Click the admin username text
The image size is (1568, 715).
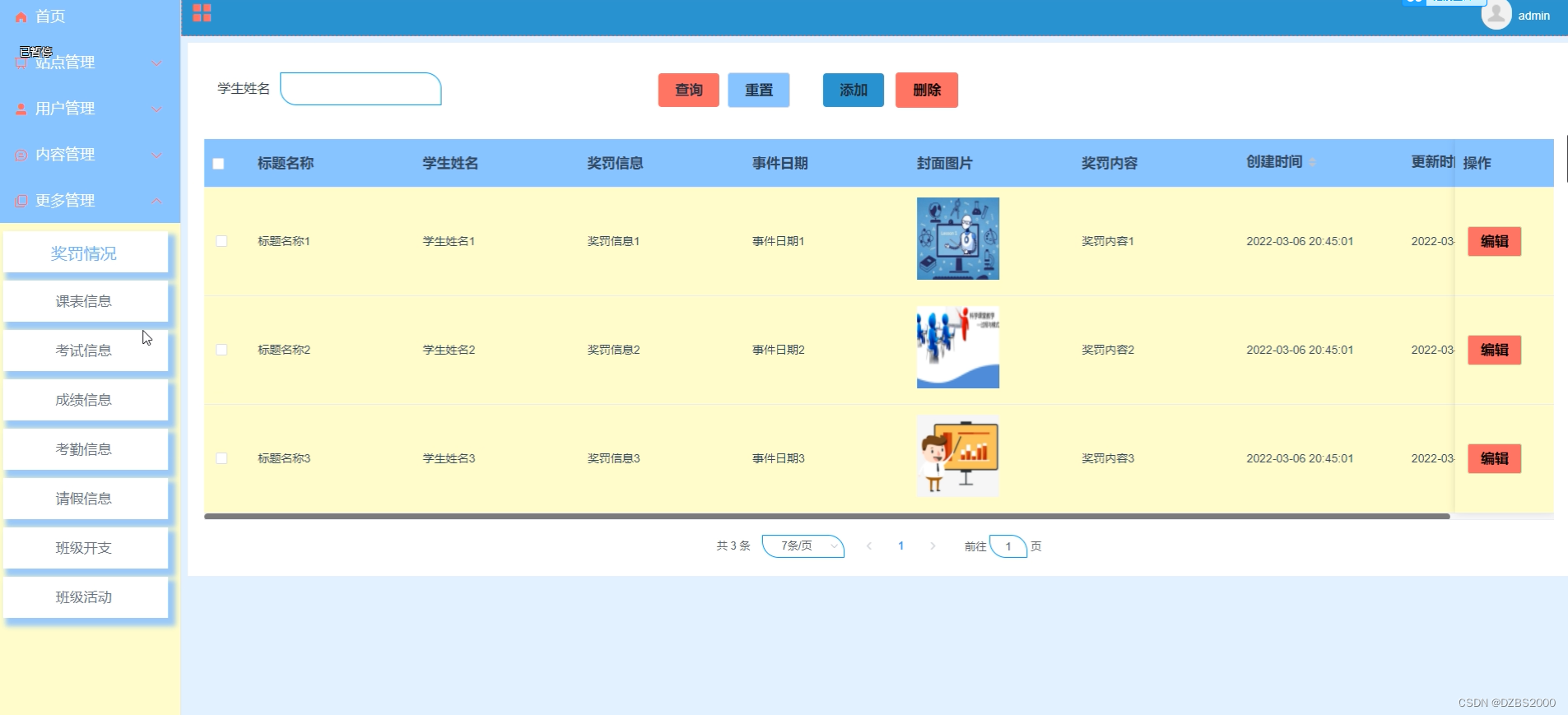(1533, 16)
